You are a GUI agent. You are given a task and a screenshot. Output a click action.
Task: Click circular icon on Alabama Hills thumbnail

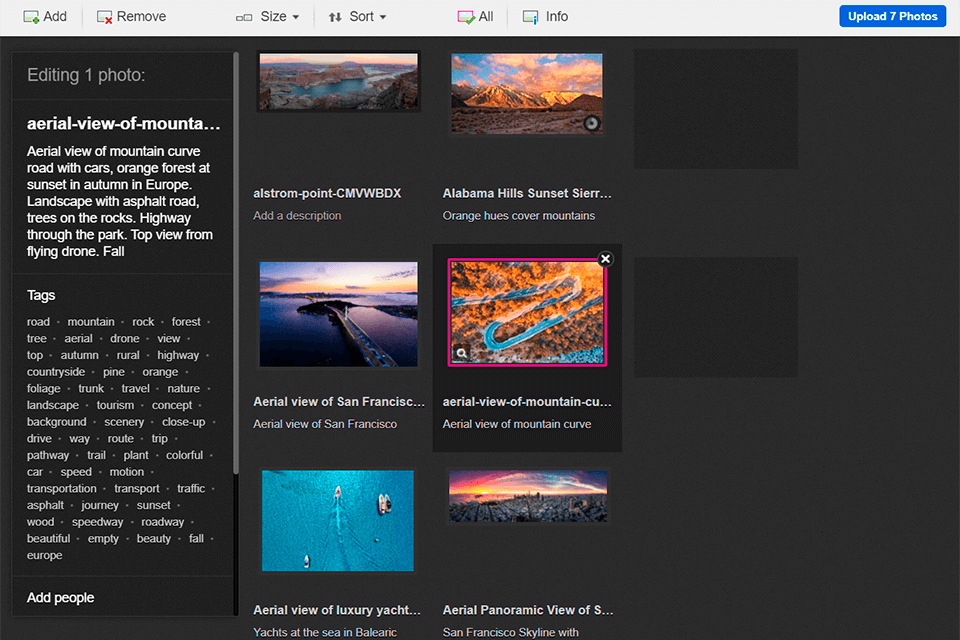(591, 123)
